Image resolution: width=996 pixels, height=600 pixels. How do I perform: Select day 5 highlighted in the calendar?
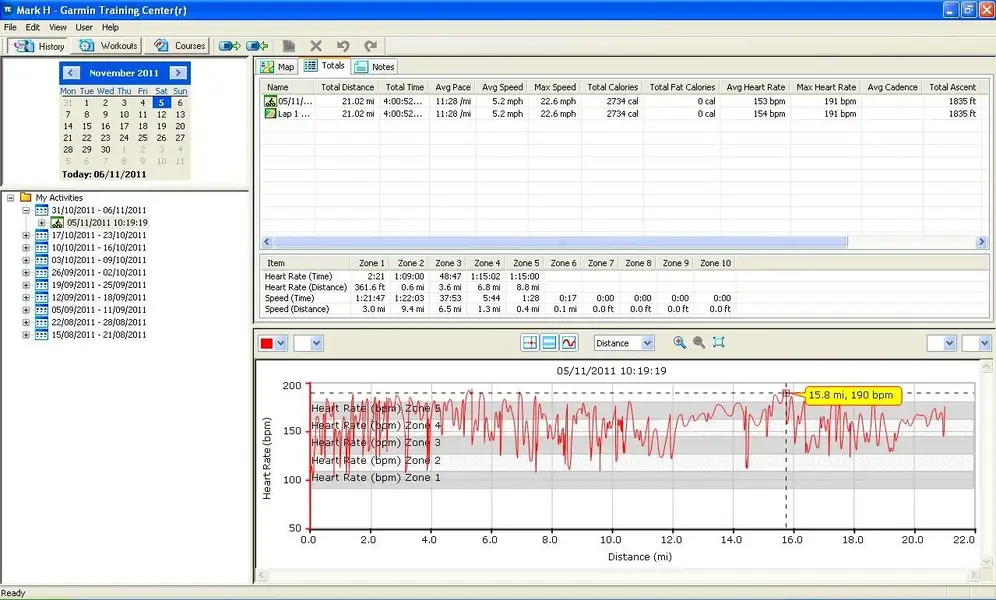pos(161,103)
